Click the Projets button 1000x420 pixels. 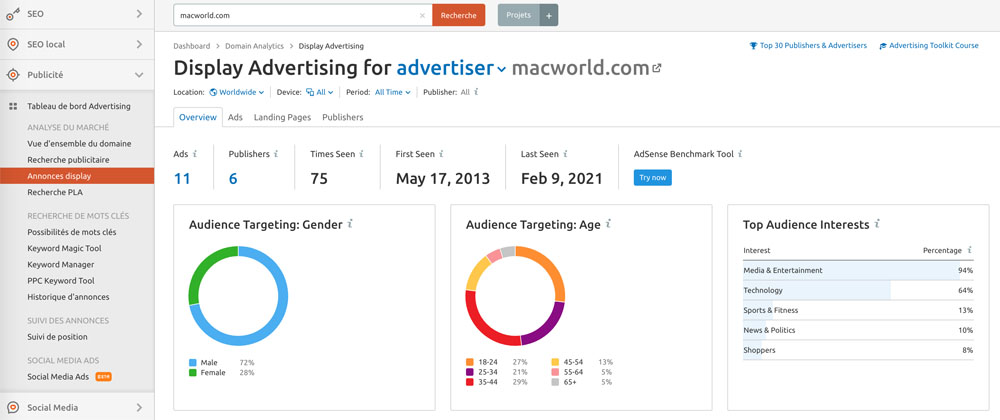click(x=518, y=15)
